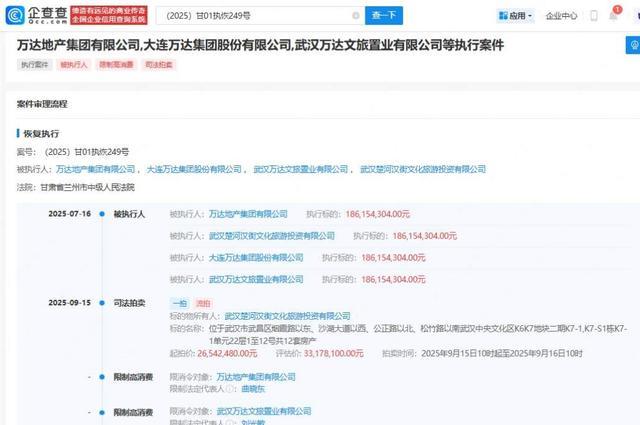Open 标的物所有人 武汉楚河汉街文化旅游投资有限公司 link
The image size is (640, 425).
[x=287, y=316]
